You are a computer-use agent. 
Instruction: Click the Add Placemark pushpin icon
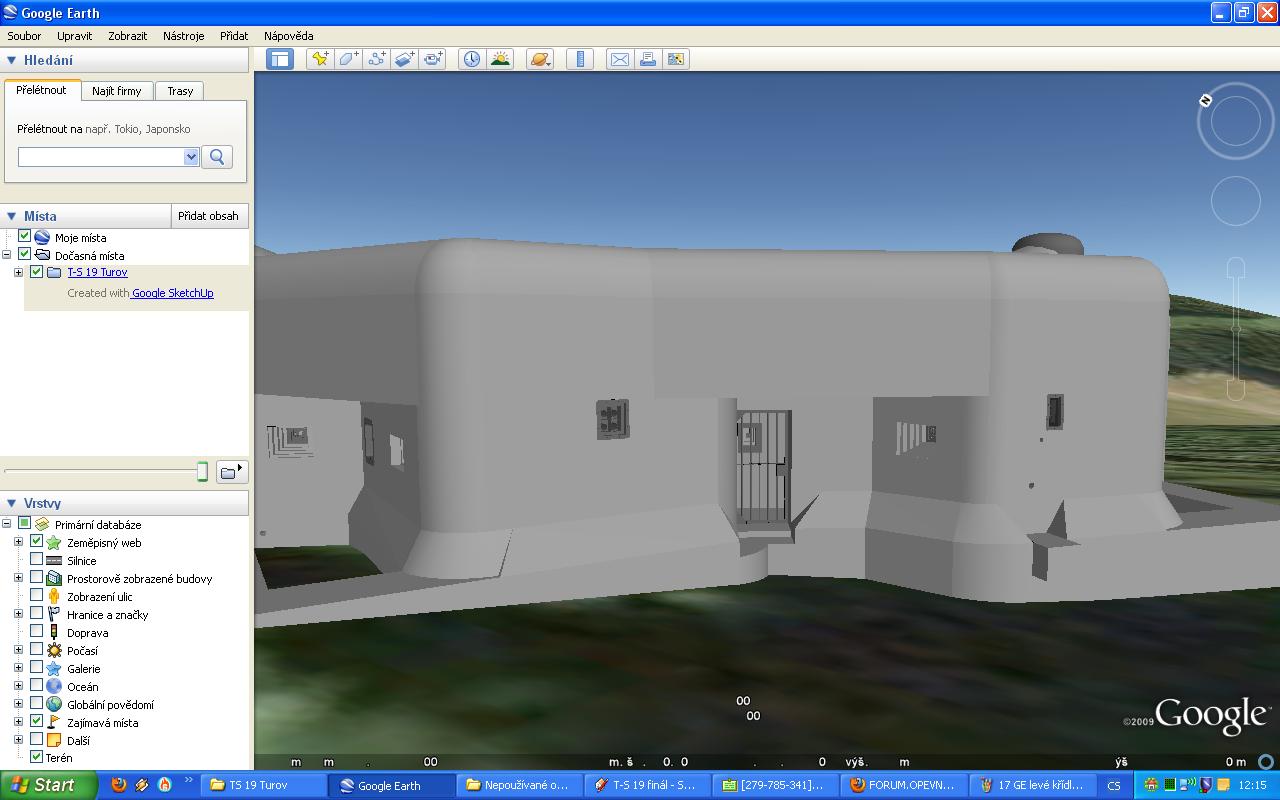coord(320,59)
